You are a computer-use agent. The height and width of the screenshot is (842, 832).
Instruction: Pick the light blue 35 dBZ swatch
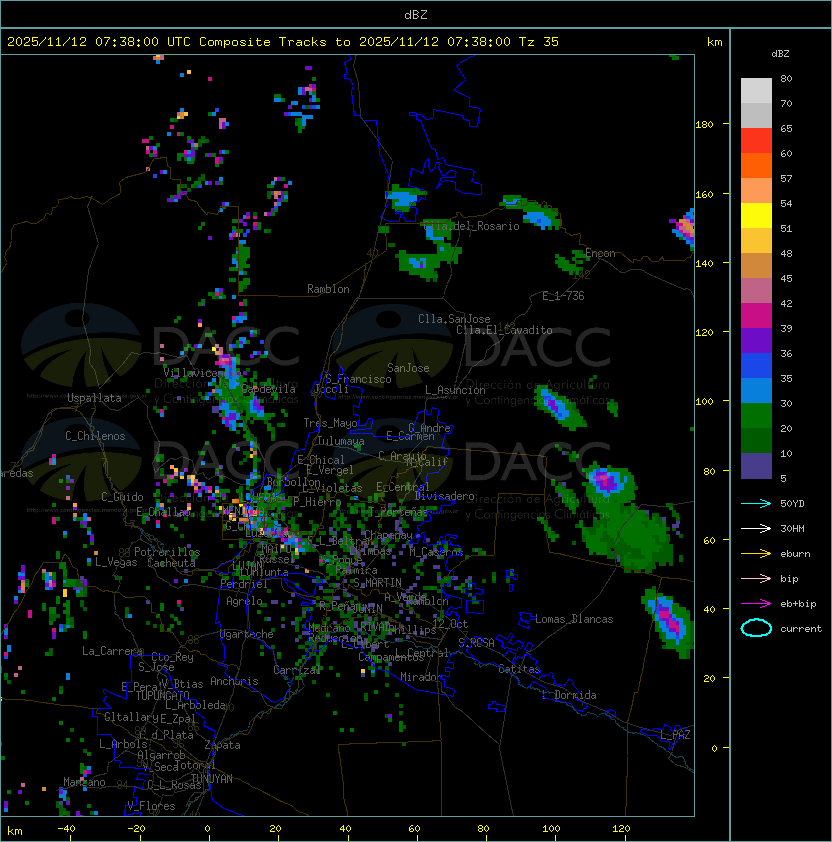coord(756,390)
